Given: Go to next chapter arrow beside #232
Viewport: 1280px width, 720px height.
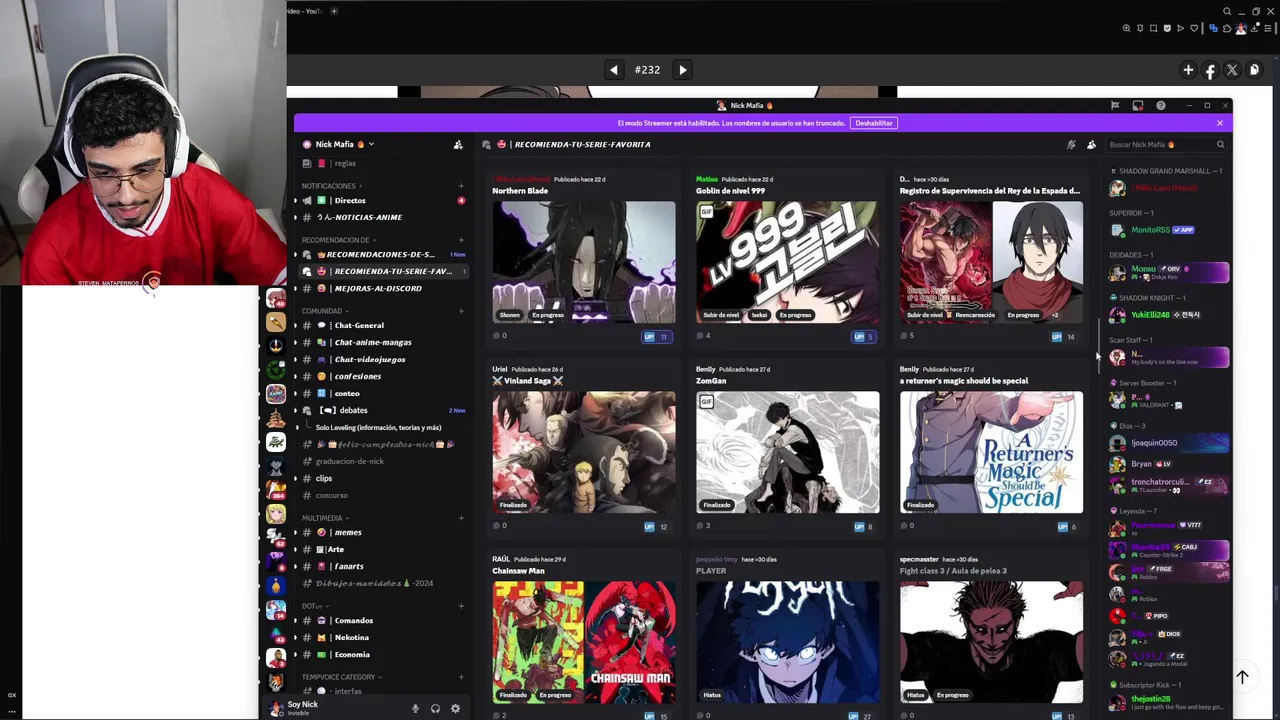Looking at the screenshot, I should [682, 70].
